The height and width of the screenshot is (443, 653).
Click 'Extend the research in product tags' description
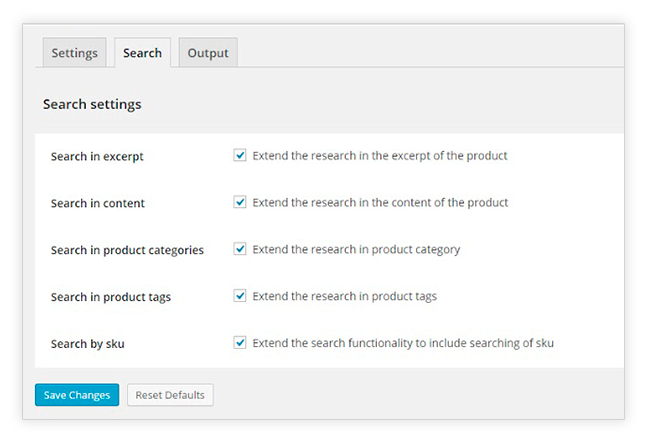(344, 296)
